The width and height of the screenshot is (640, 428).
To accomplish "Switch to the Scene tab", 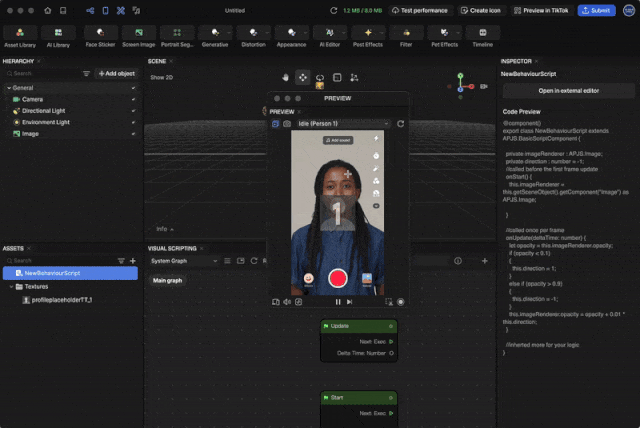I will coord(157,61).
